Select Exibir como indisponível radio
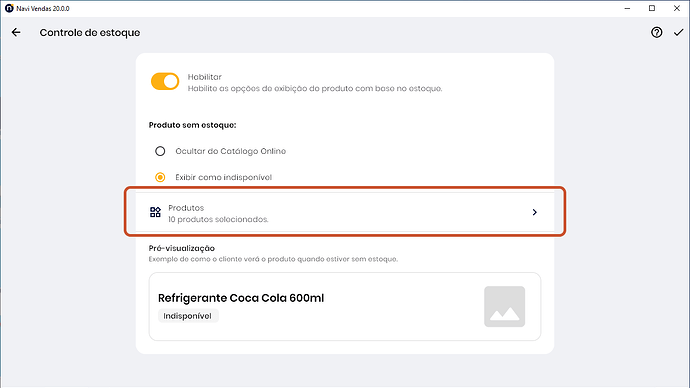 pos(160,177)
